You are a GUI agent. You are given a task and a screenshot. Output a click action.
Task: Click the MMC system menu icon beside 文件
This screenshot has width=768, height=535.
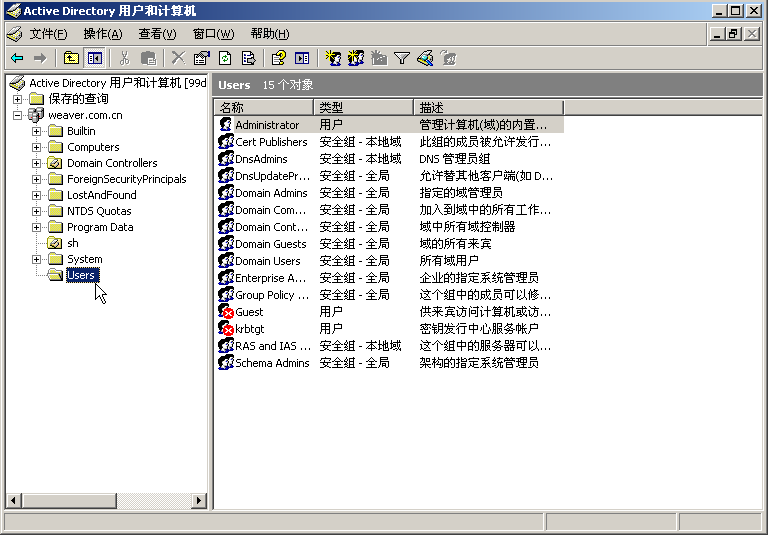point(15,34)
